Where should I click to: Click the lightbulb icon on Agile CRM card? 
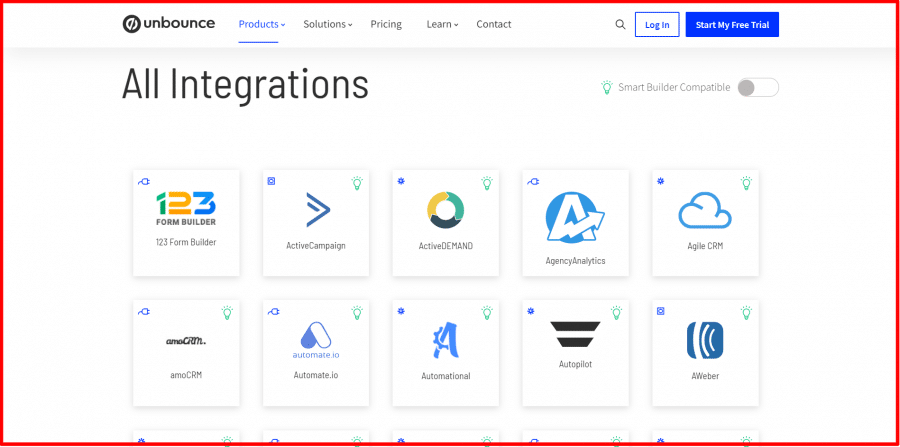(x=746, y=183)
